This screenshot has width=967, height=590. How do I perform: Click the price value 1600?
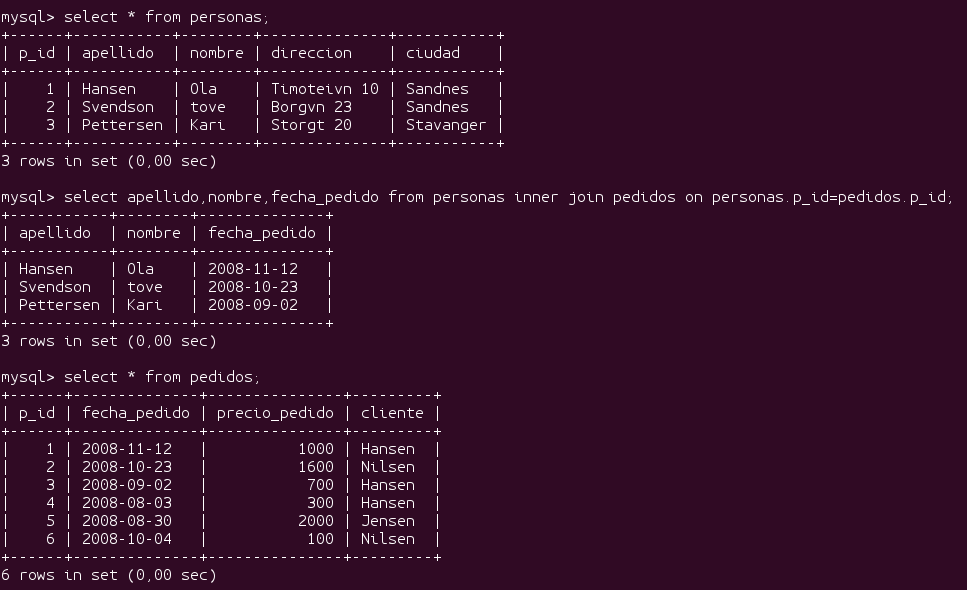[316, 467]
